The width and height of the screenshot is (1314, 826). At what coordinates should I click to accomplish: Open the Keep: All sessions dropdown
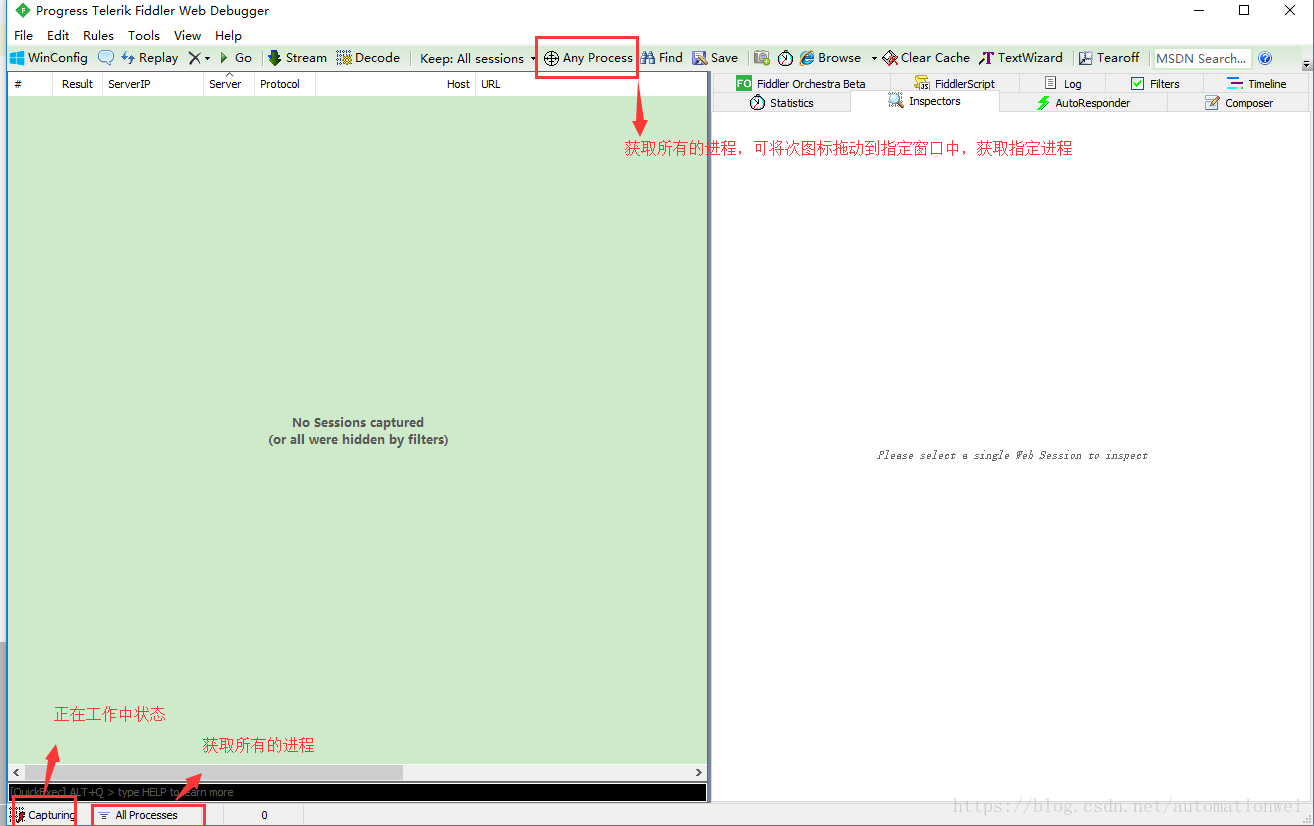tap(478, 58)
